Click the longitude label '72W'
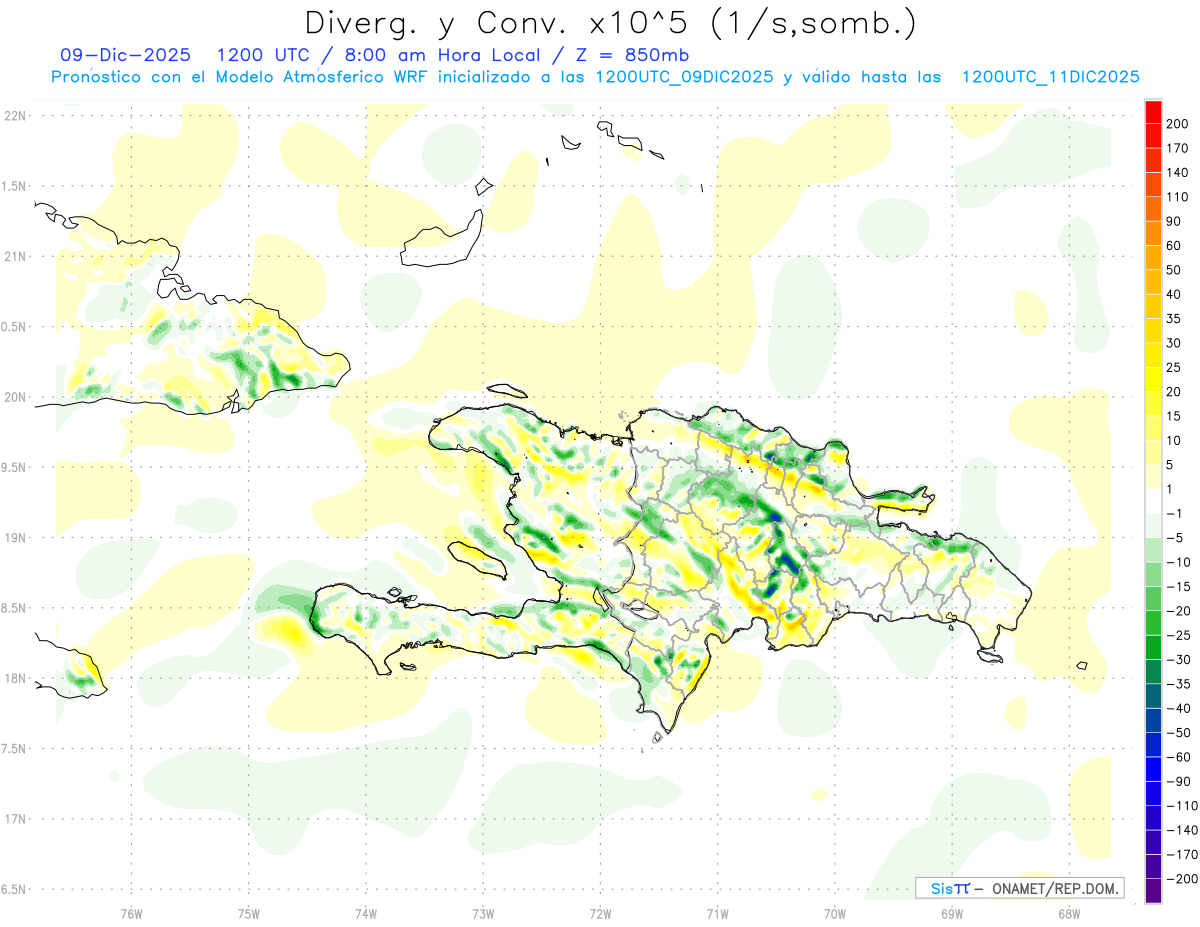Viewport: 1200px width, 927px height. (600, 913)
